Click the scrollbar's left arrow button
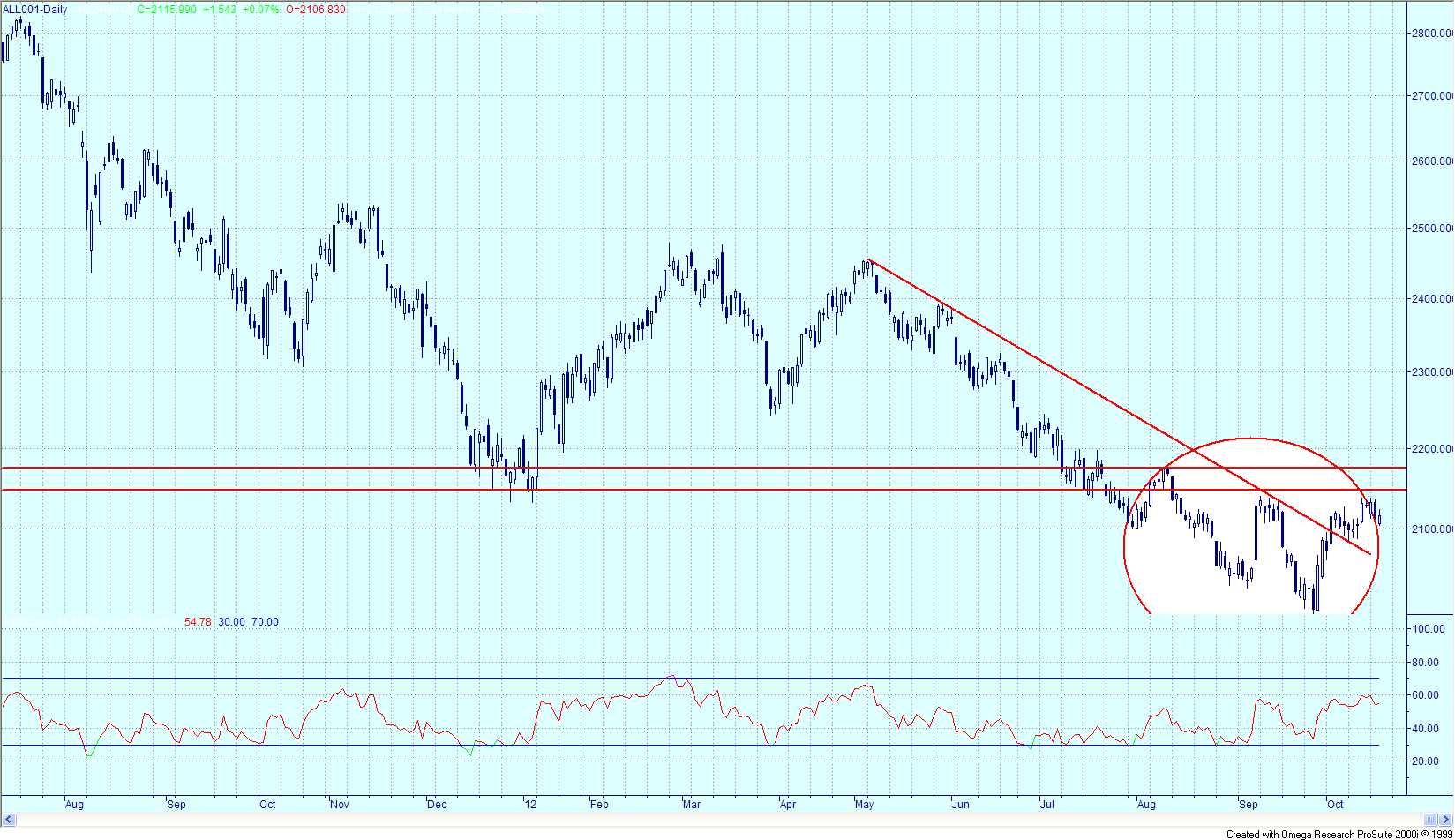Image resolution: width=1455 pixels, height=840 pixels. (10, 820)
